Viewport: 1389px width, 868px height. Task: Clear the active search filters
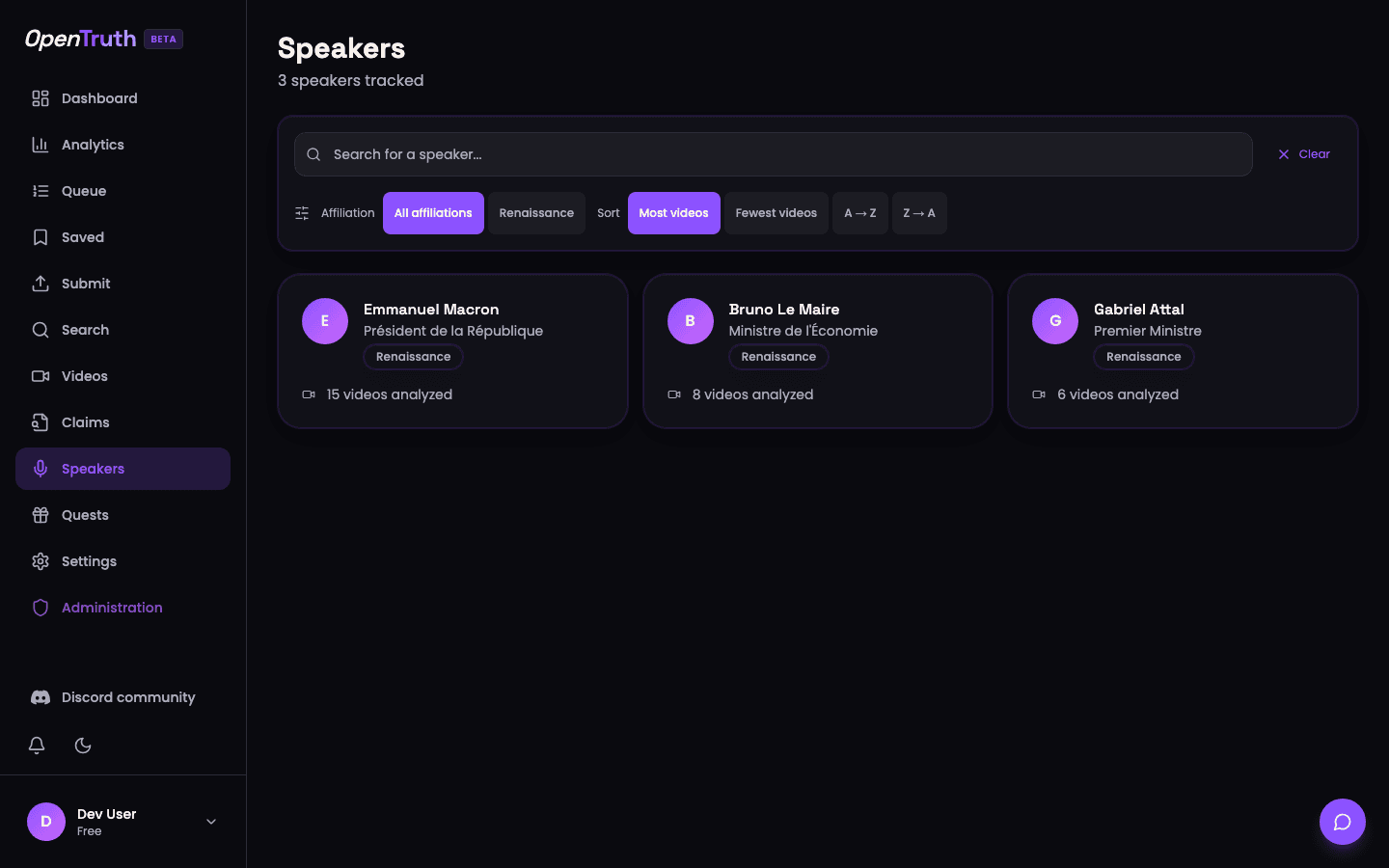click(1302, 153)
